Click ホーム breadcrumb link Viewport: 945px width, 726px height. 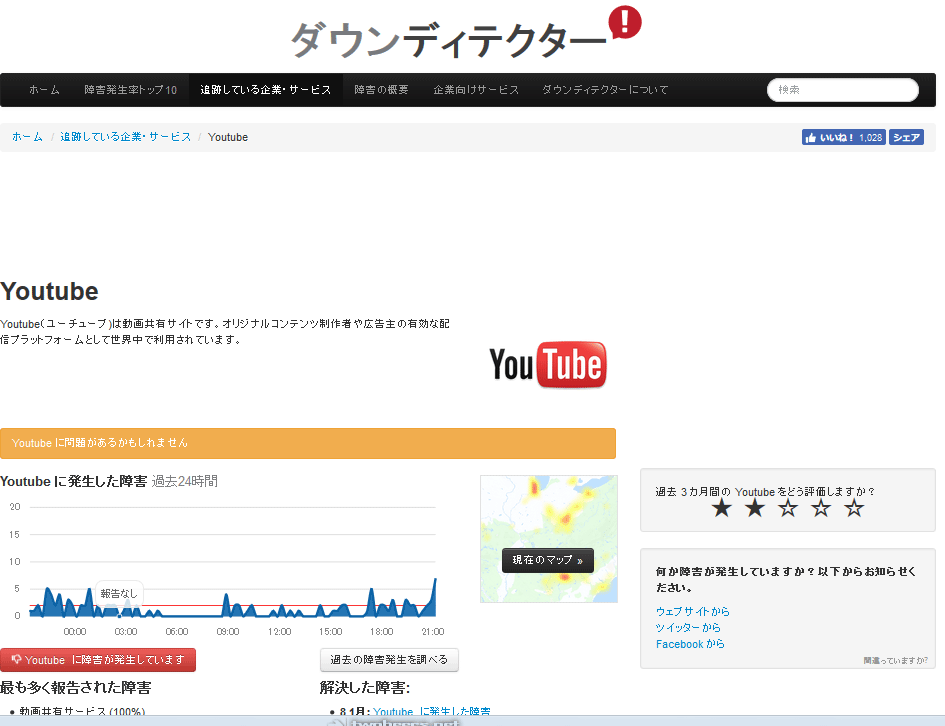(27, 137)
